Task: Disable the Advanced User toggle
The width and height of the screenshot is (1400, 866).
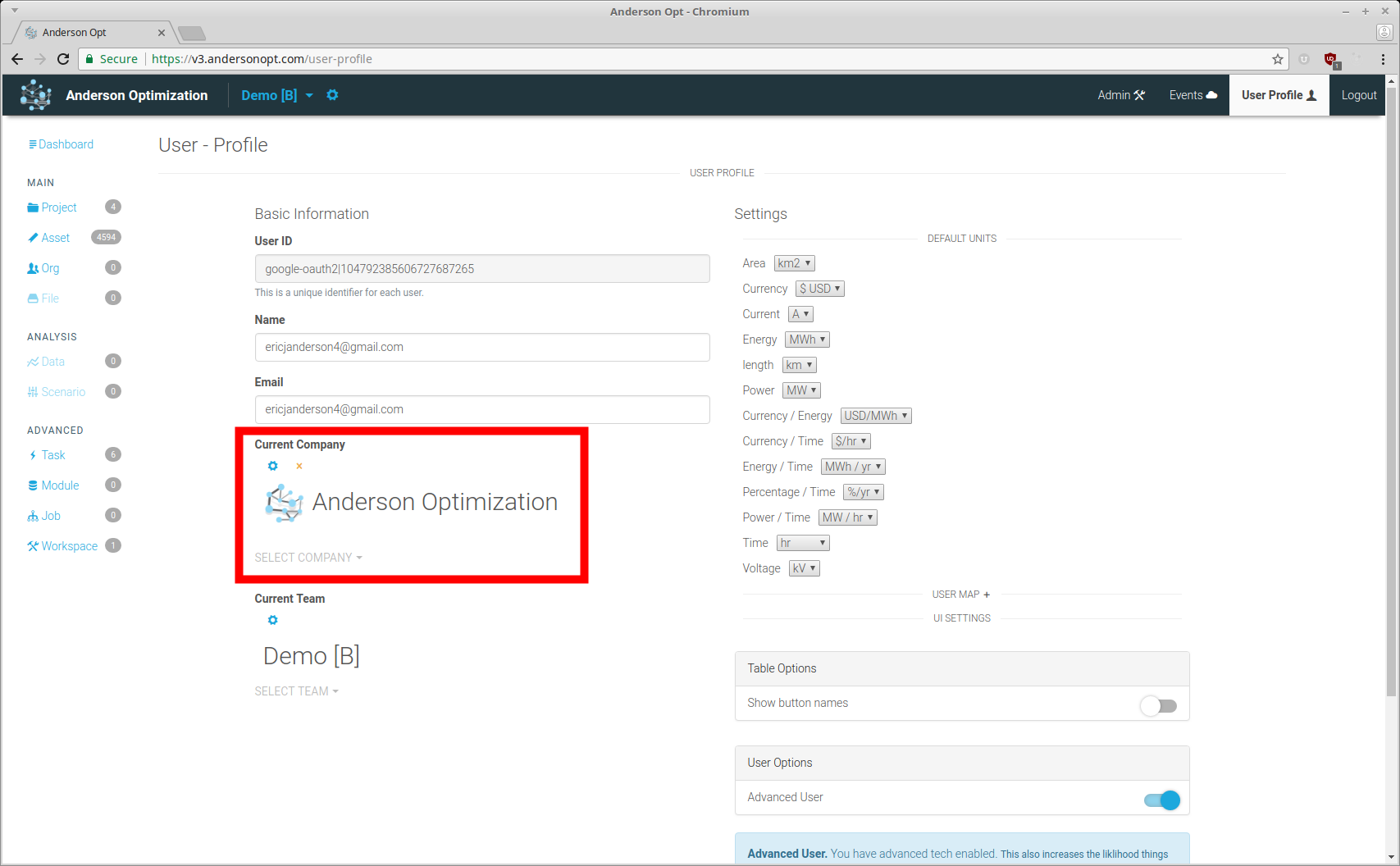Action: [1162, 800]
